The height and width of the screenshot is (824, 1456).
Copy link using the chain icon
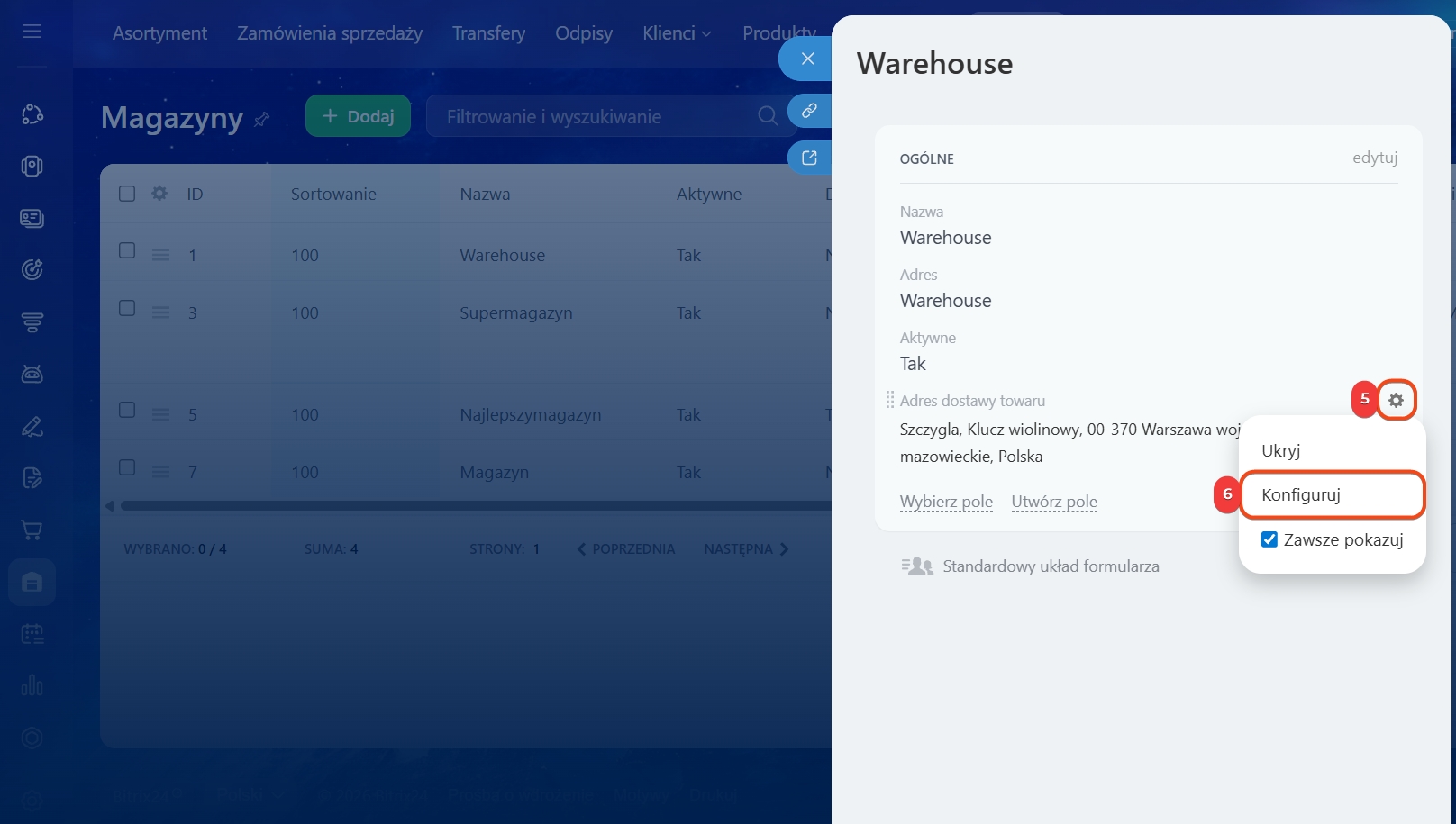click(809, 111)
